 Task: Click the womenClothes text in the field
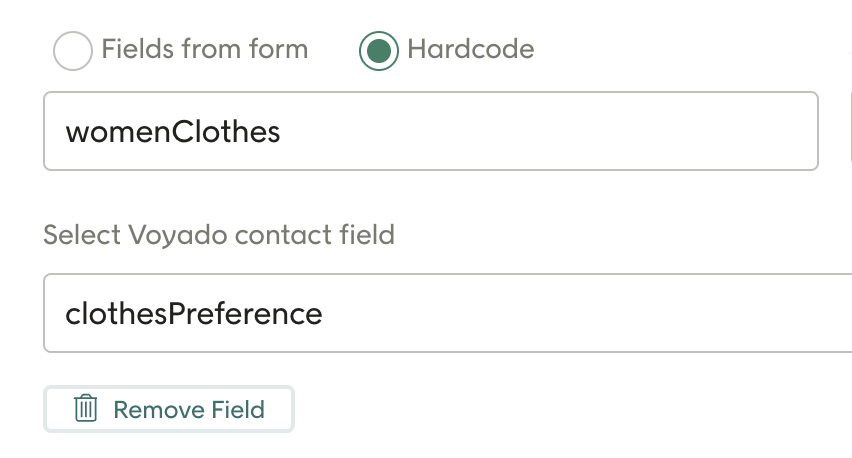(173, 131)
